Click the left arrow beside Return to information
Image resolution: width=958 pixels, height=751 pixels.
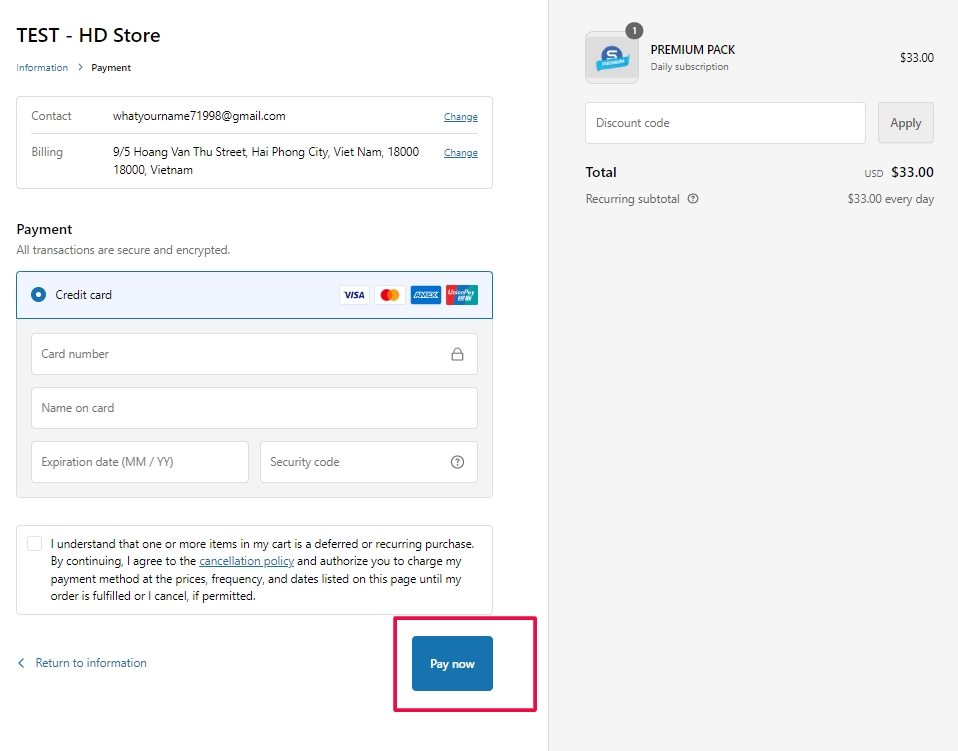pyautogui.click(x=22, y=663)
